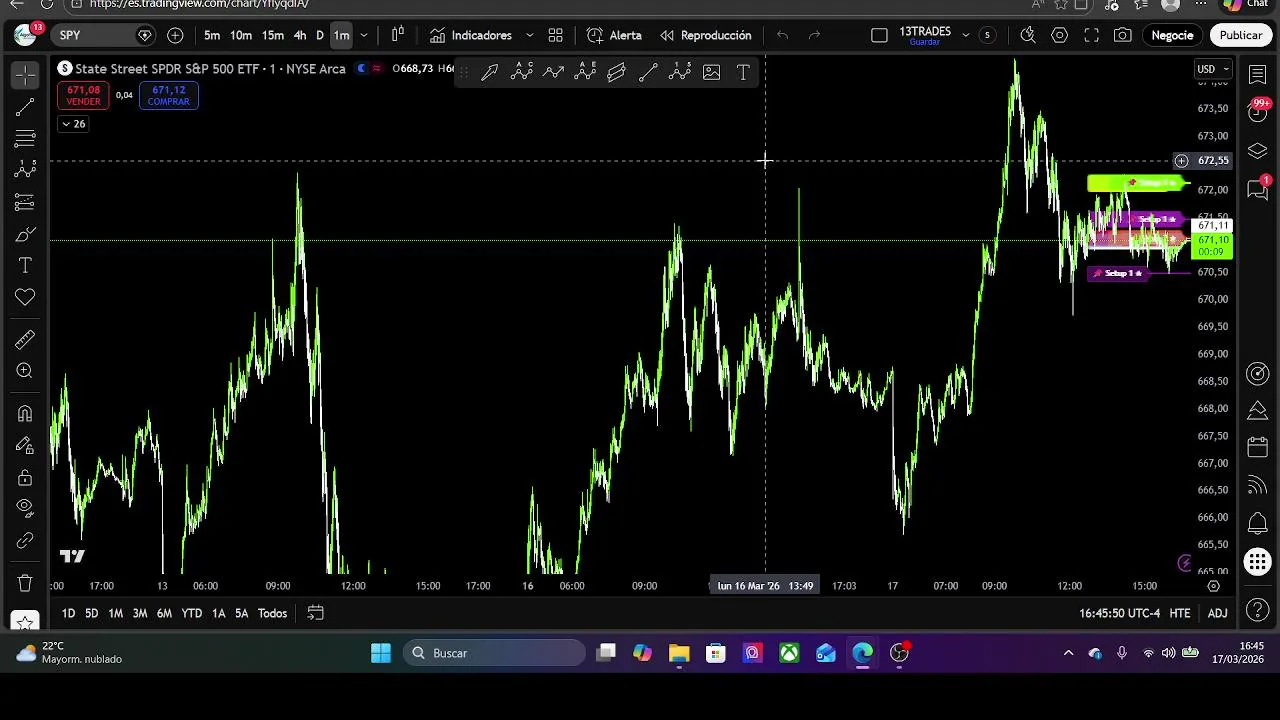
Task: Select the ruler measure tool
Action: (x=25, y=340)
